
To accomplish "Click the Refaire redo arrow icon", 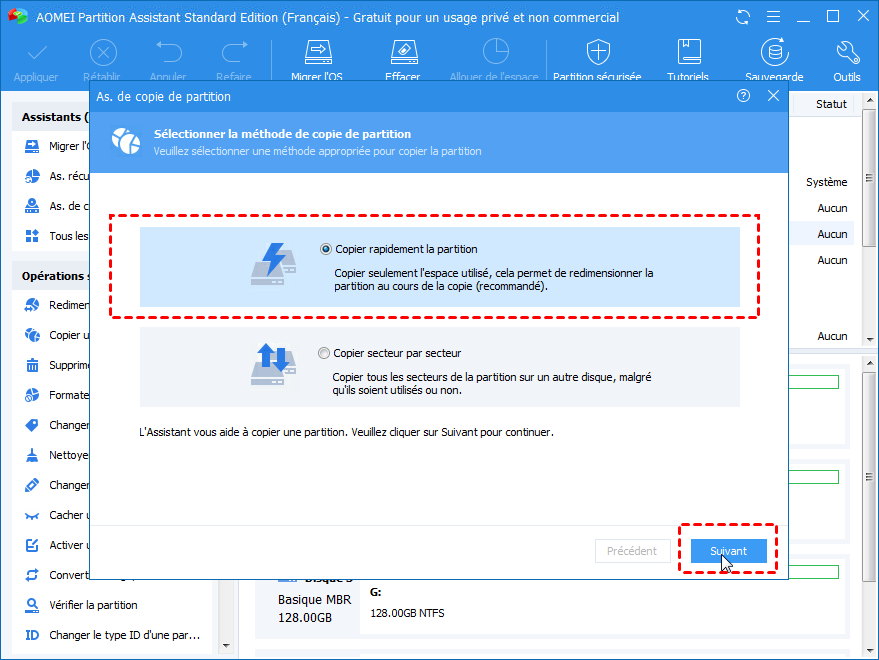I will [x=234, y=52].
